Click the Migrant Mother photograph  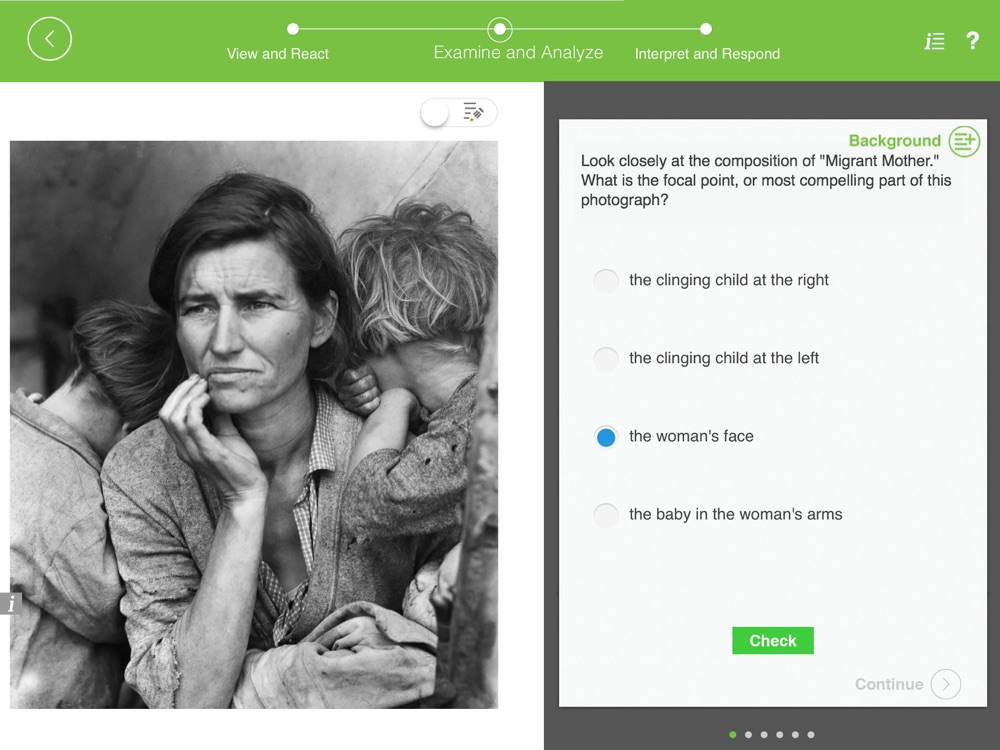[254, 425]
